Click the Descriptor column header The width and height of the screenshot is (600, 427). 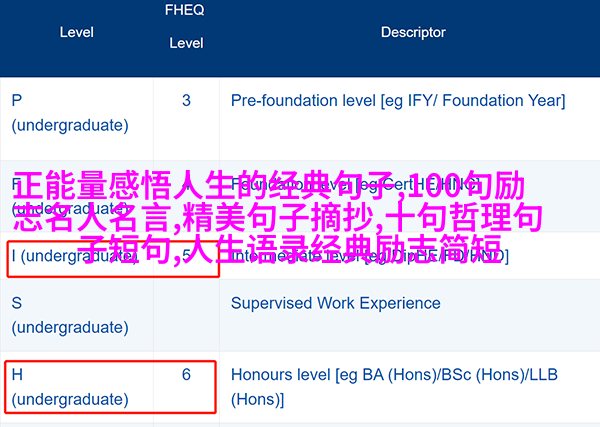coord(413,32)
